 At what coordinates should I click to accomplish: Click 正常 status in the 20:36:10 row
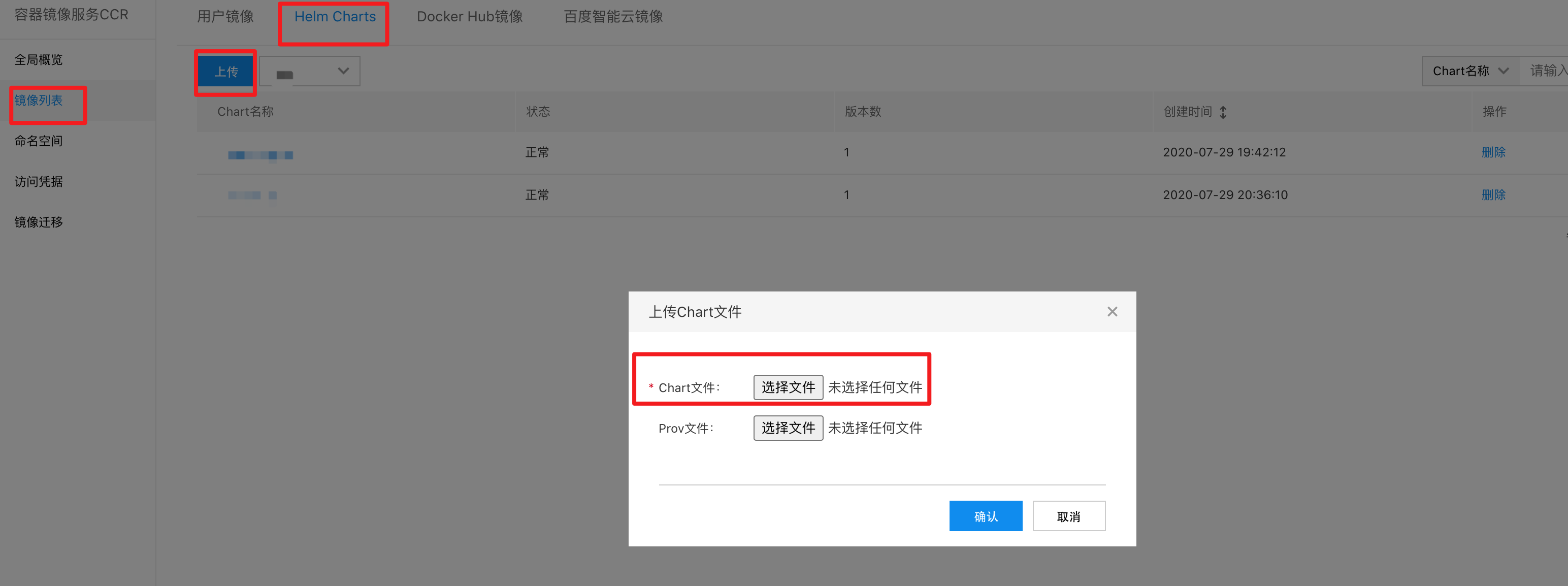pyautogui.click(x=538, y=194)
